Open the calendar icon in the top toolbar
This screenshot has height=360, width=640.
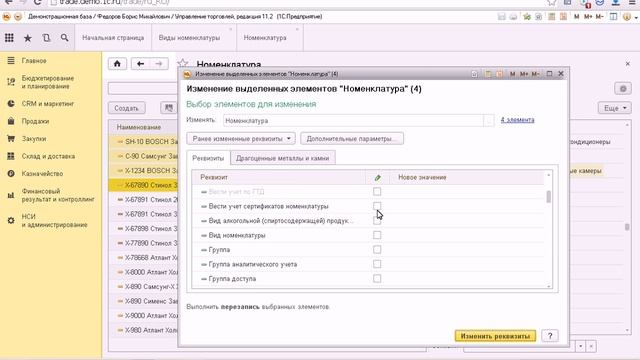coord(563,17)
